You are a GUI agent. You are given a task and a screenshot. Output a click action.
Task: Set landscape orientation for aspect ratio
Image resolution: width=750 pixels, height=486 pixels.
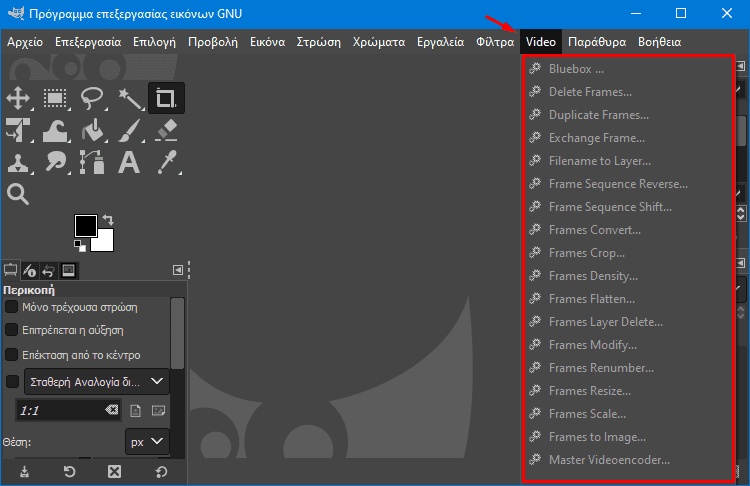(x=158, y=410)
